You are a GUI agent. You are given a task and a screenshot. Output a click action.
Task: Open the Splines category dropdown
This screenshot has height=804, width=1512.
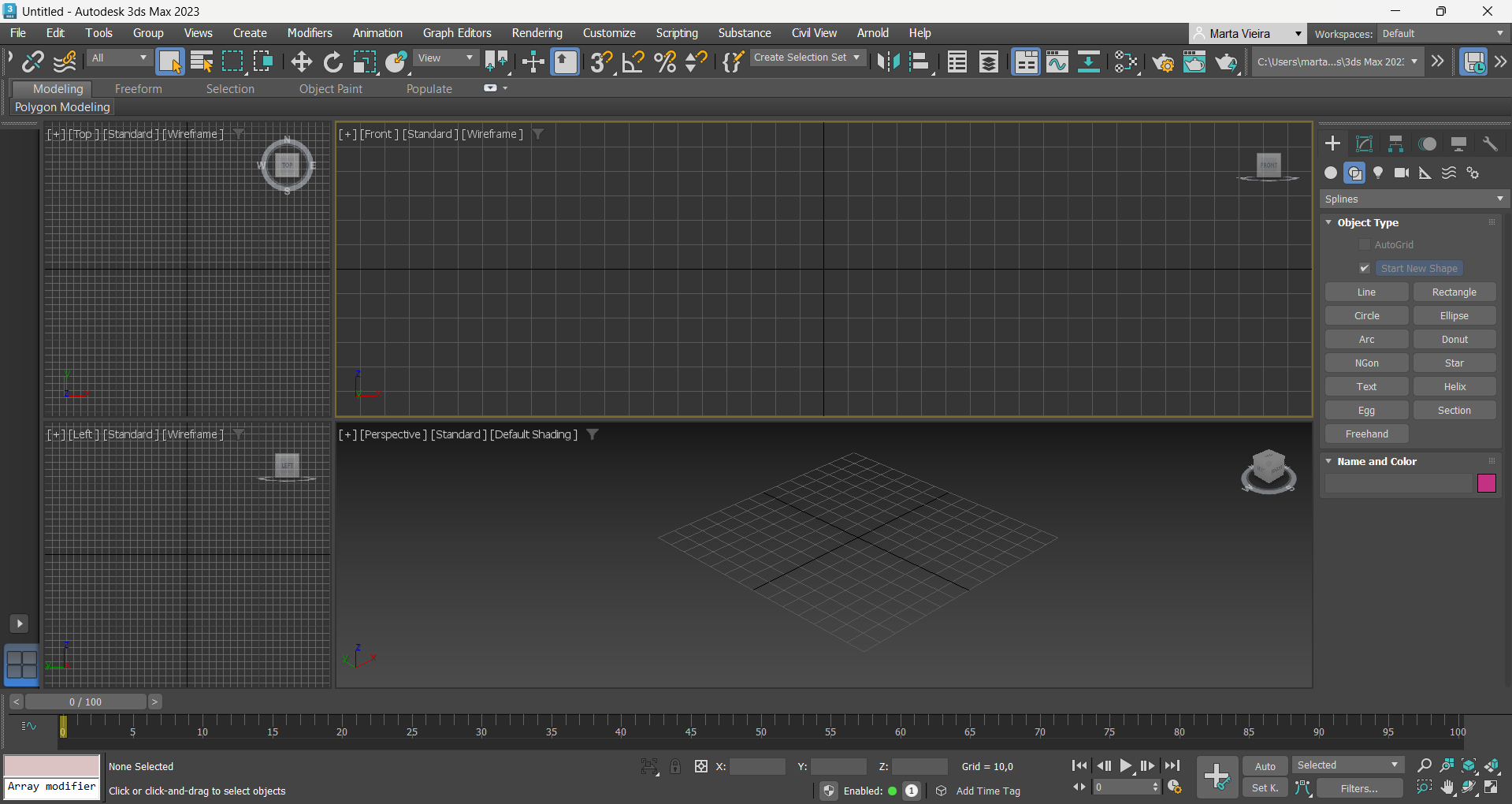(x=1414, y=199)
